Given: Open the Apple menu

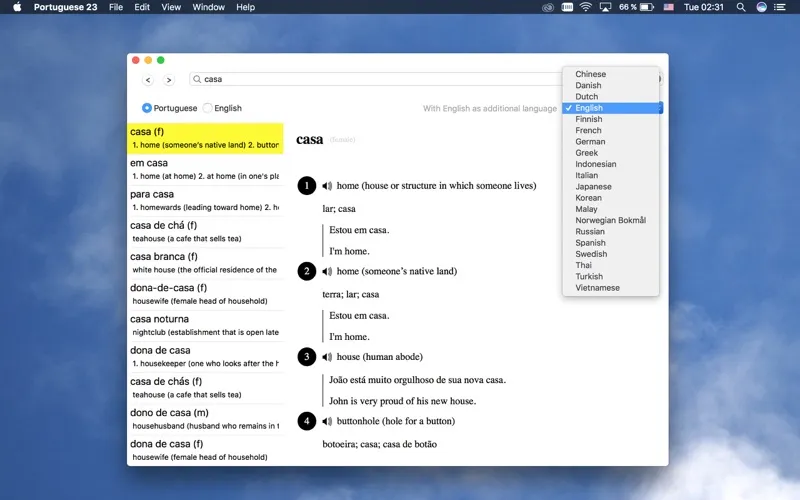Looking at the screenshot, I should pos(17,7).
